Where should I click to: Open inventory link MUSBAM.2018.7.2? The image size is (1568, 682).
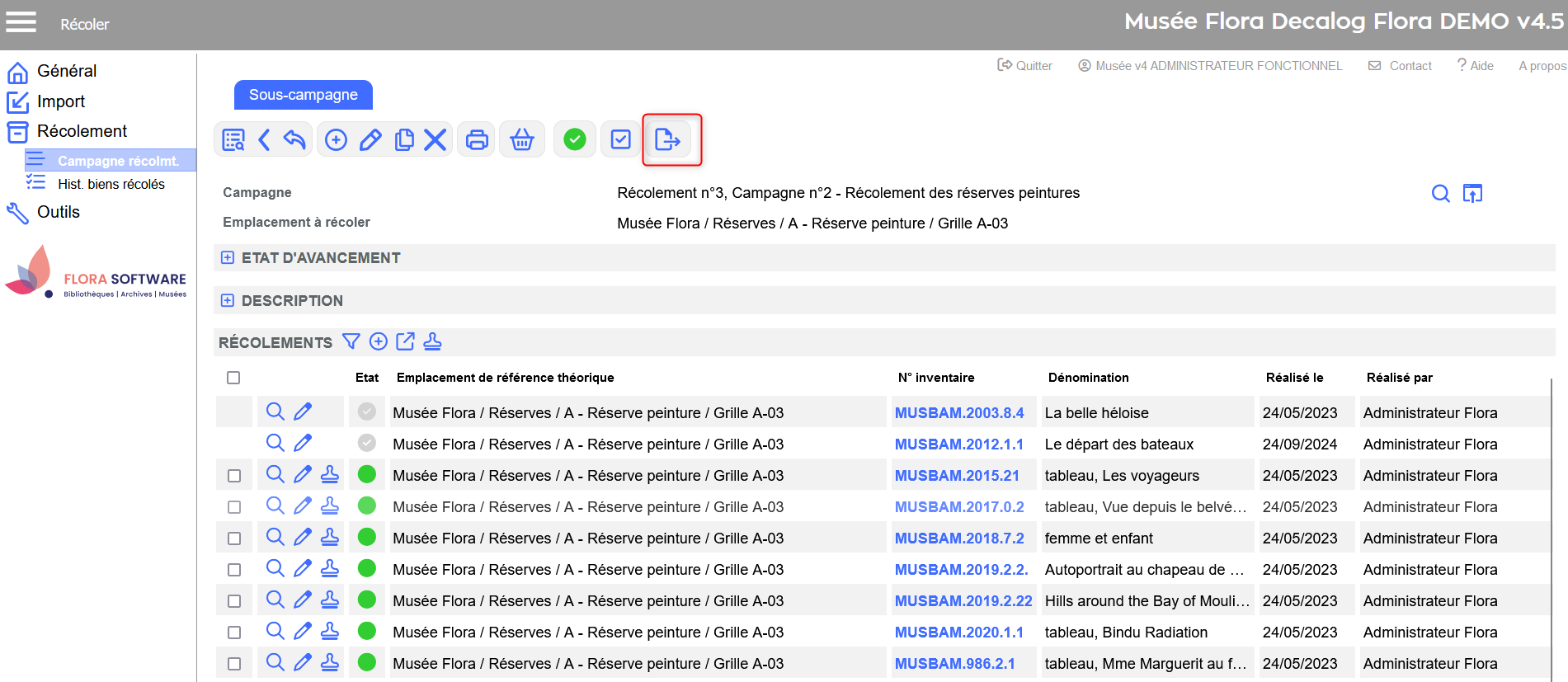959,539
